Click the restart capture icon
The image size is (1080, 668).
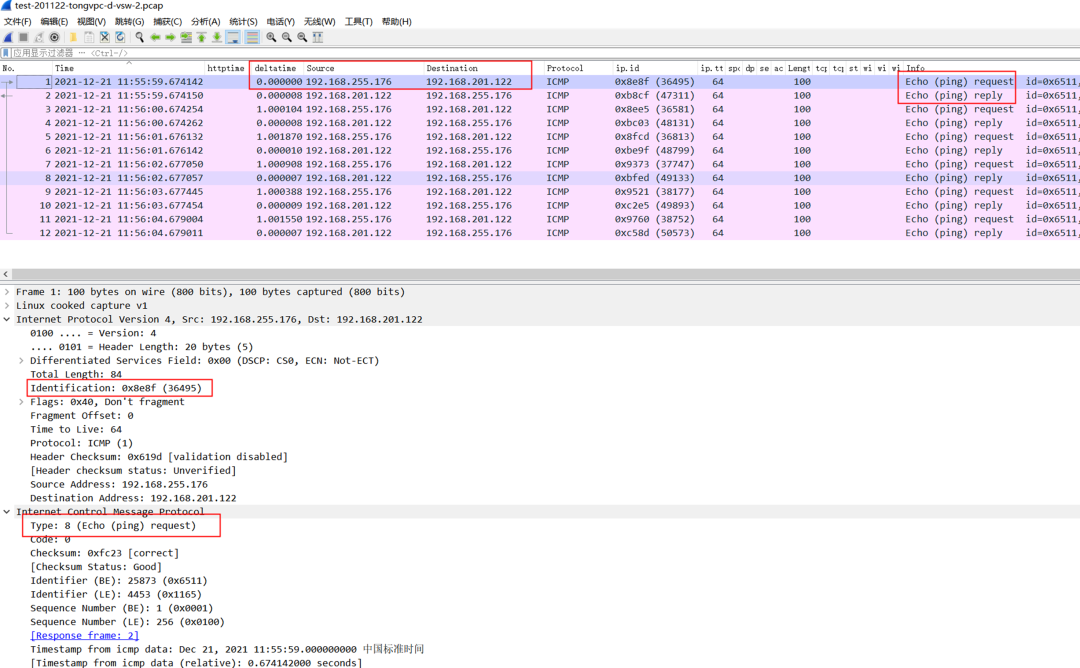click(39, 37)
